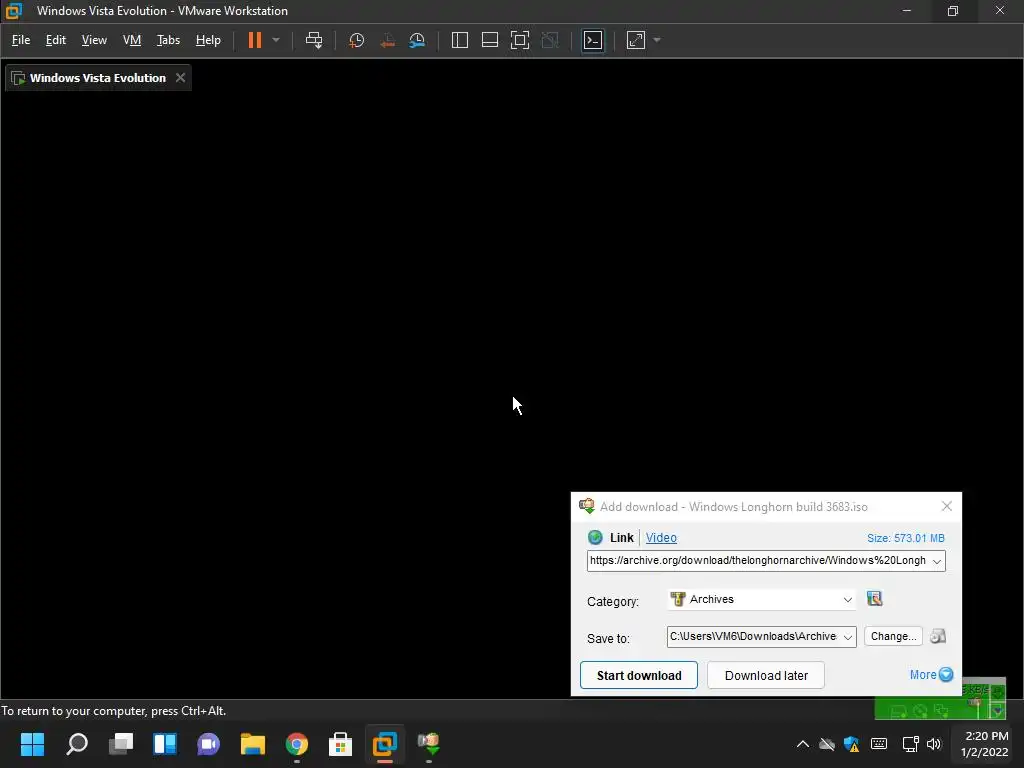Click the Size: 573.01 MB text

905,538
